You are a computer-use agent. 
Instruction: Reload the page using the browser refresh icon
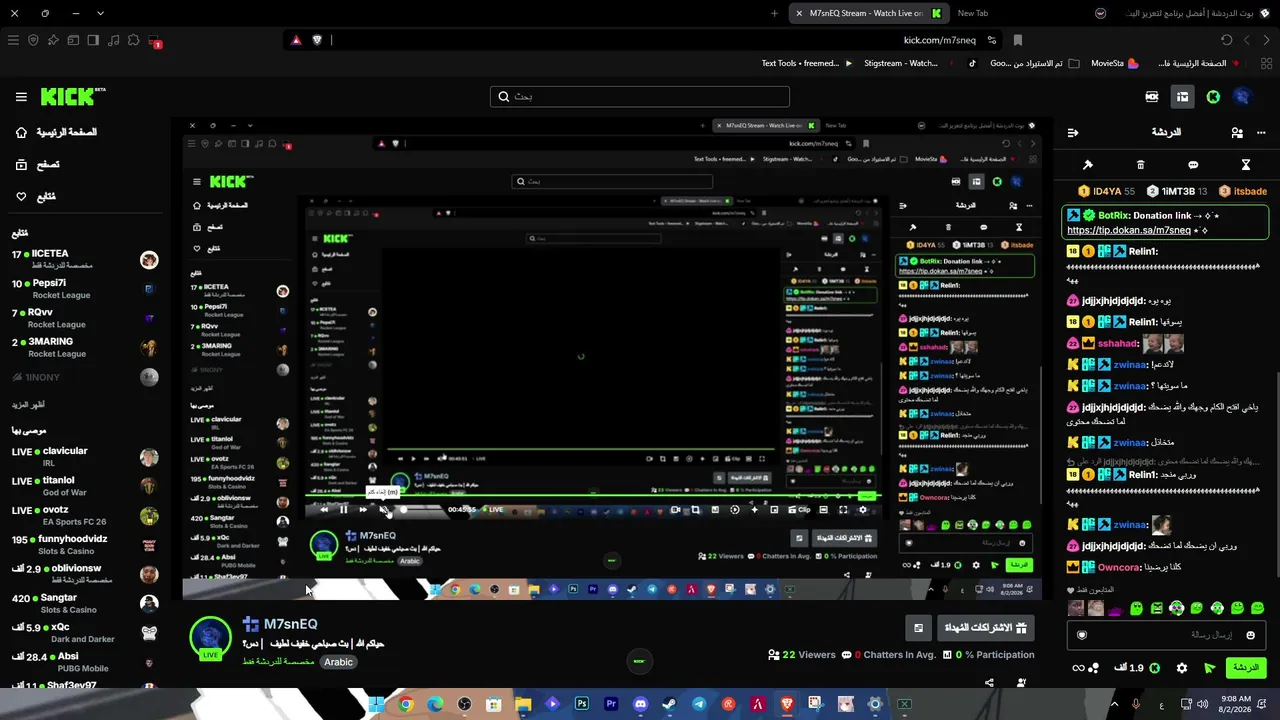1226,40
